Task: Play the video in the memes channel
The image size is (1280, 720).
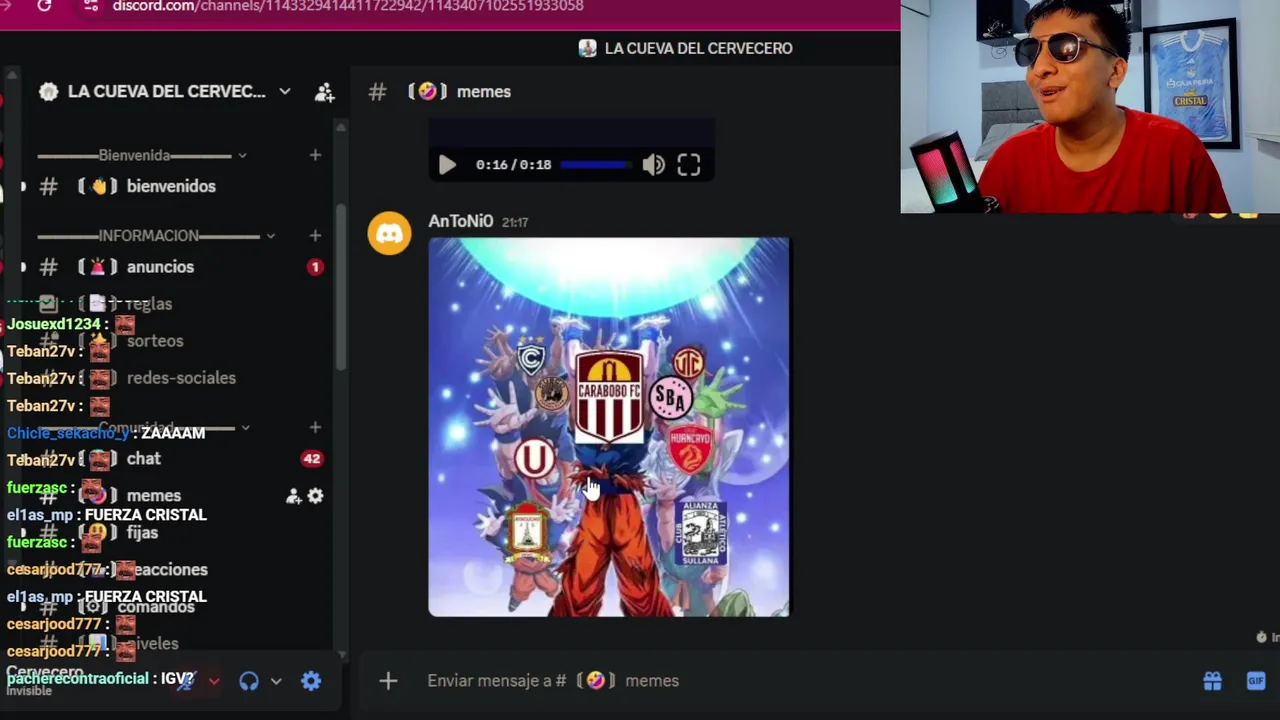Action: [x=447, y=165]
